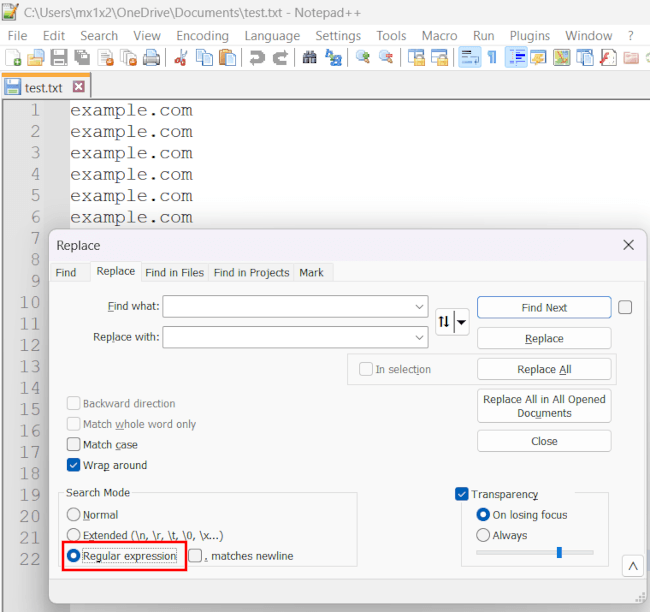Open the File menu
The width and height of the screenshot is (650, 612).
(x=17, y=36)
